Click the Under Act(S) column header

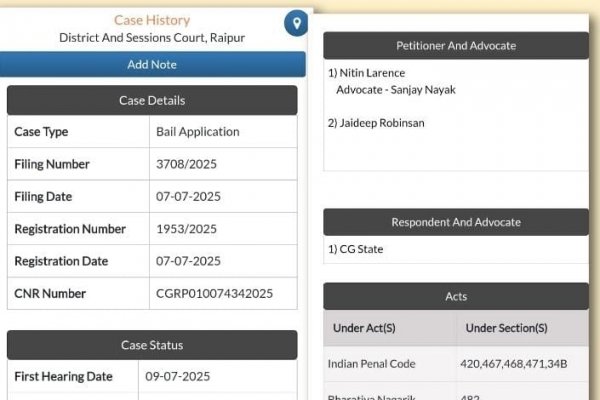pos(364,328)
